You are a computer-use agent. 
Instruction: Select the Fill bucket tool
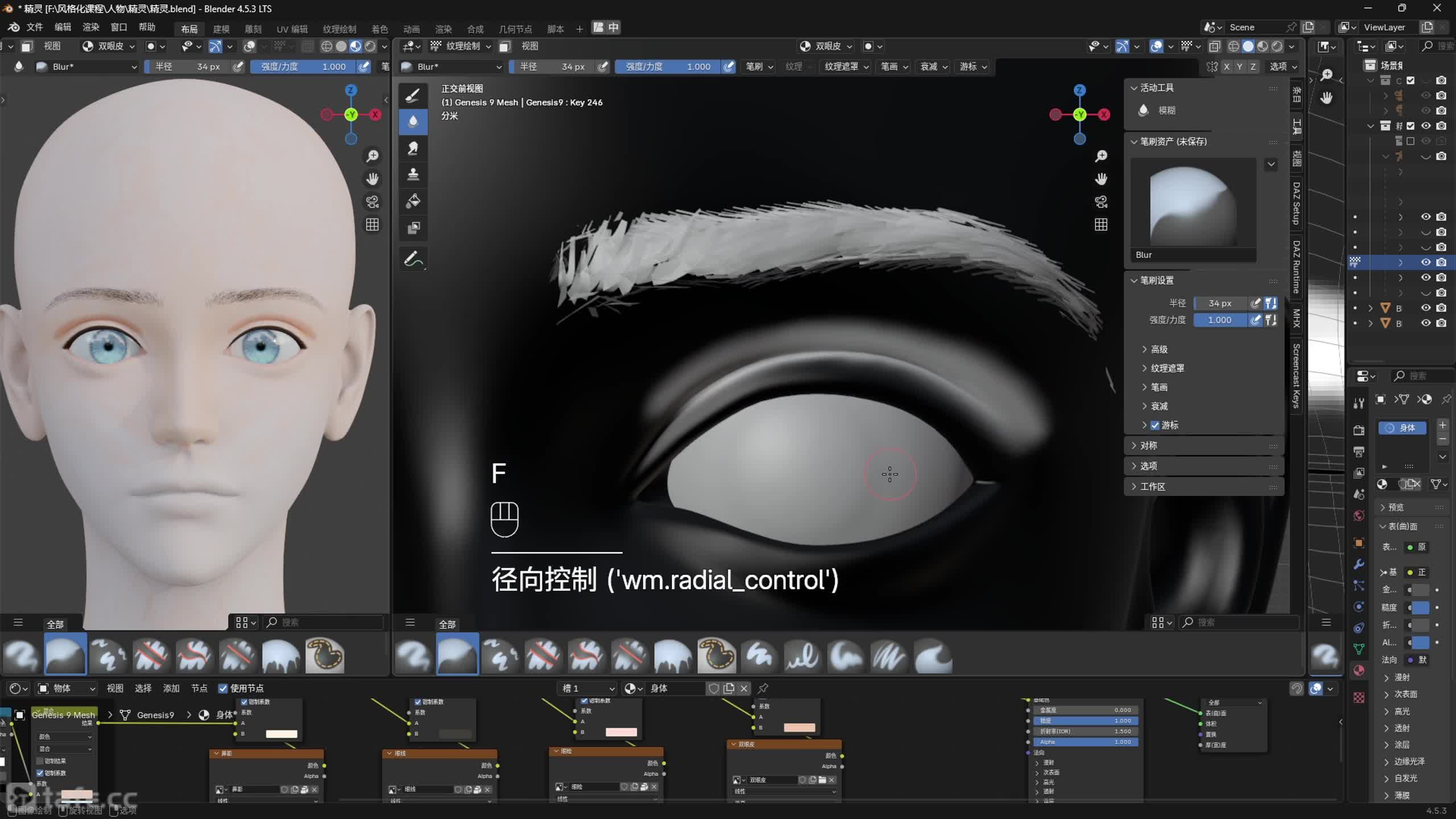pos(413,201)
